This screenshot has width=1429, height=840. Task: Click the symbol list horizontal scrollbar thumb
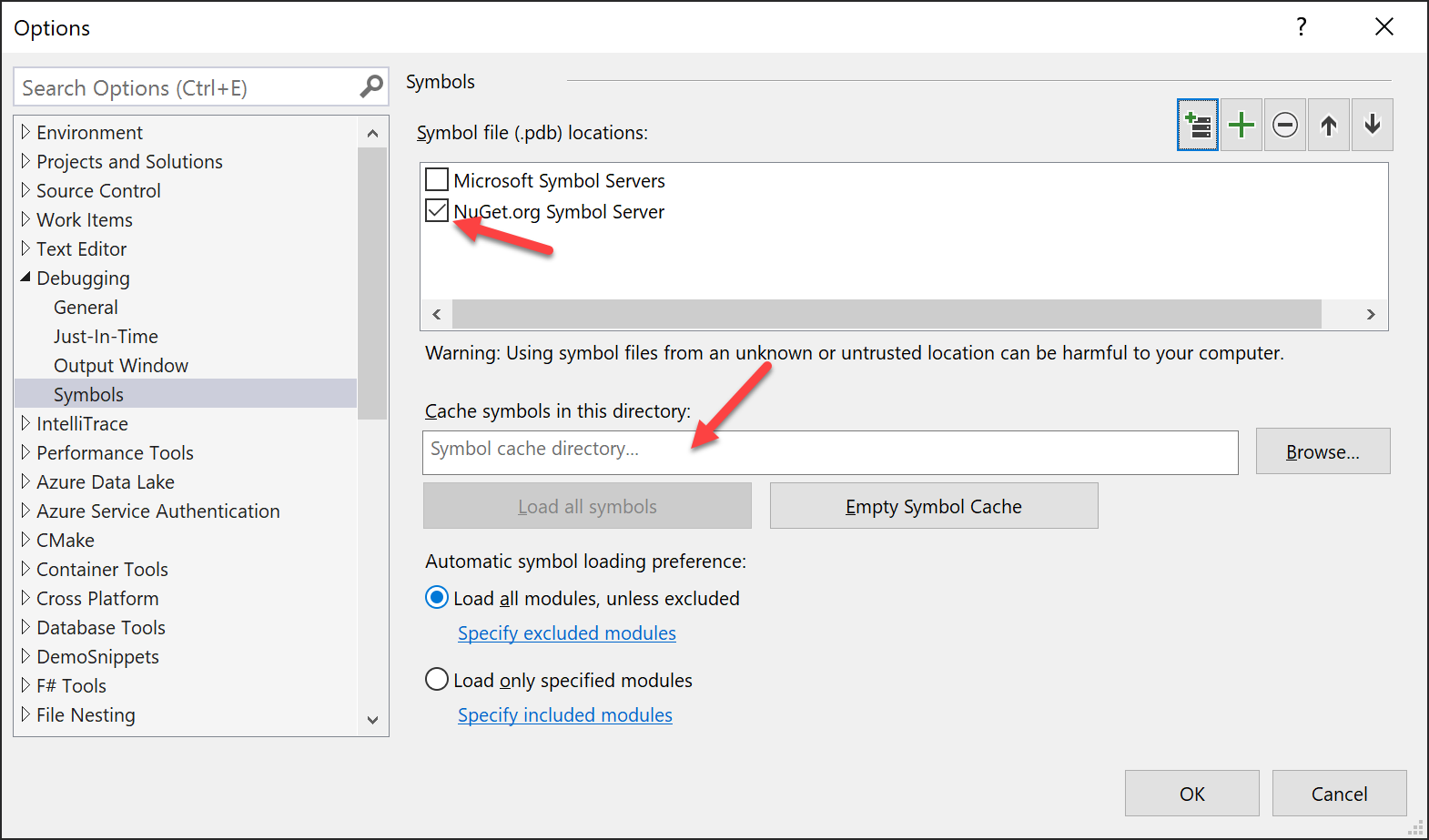pyautogui.click(x=887, y=315)
